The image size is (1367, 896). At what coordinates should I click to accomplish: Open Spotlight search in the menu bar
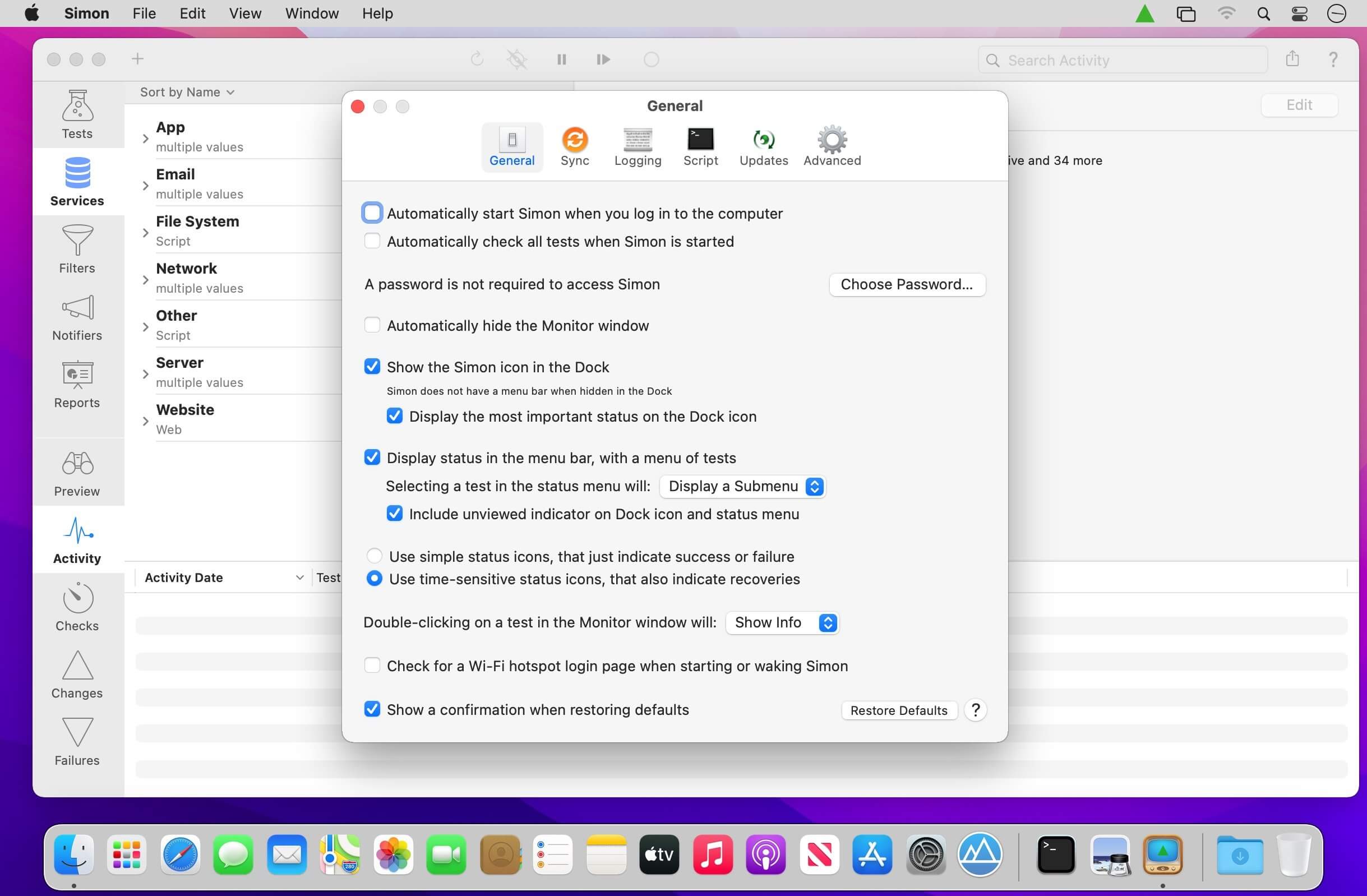tap(1263, 13)
